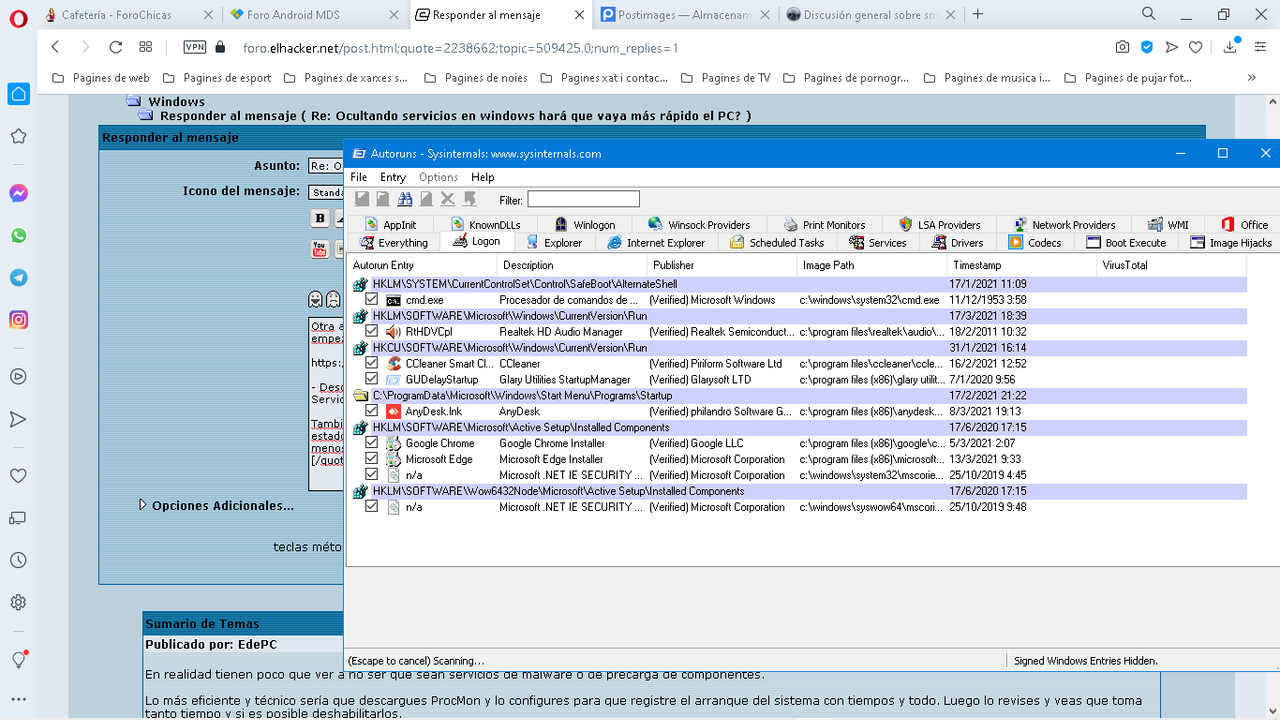Open WhatsApp in the Opera sidebar
Screen dimensions: 1280x720
pyautogui.click(x=18, y=236)
